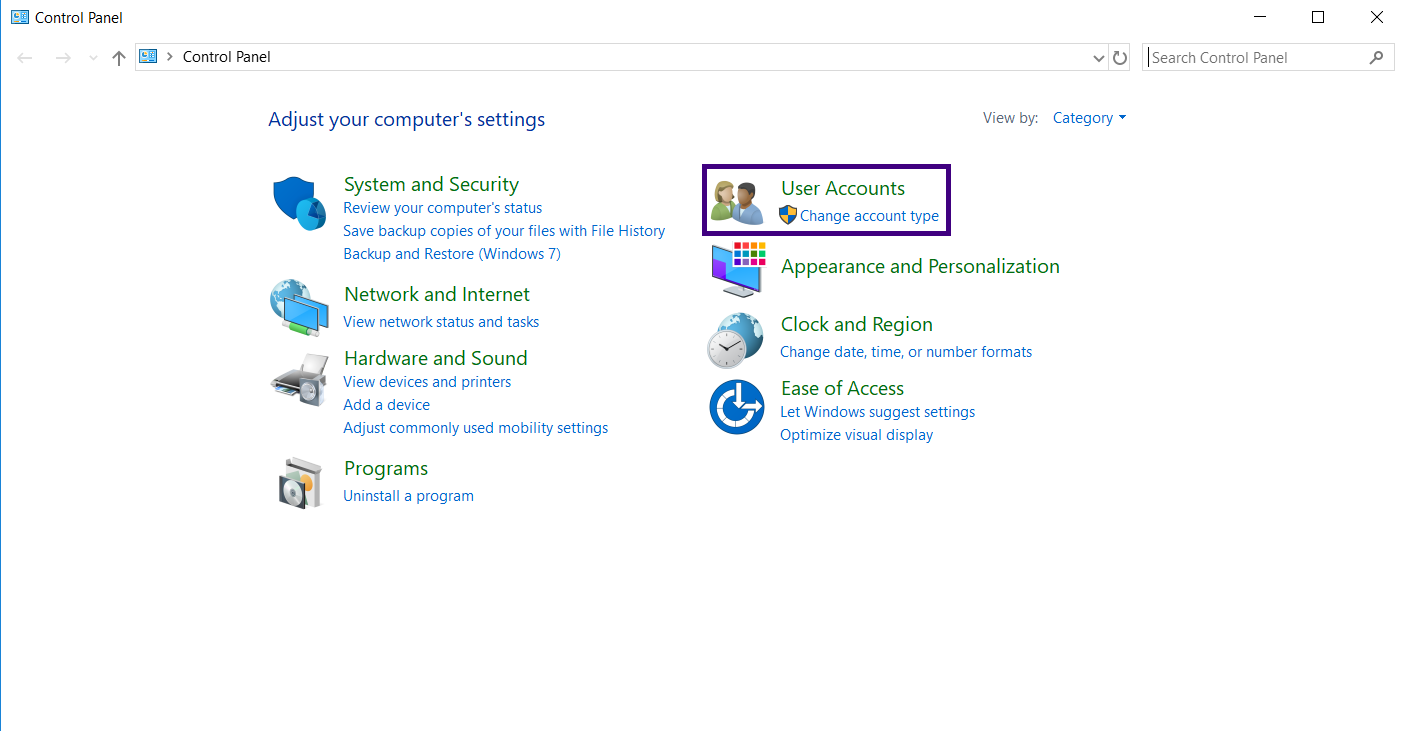This screenshot has height=731, width=1406.
Task: Open Hardware and Sound category
Action: pyautogui.click(x=436, y=358)
